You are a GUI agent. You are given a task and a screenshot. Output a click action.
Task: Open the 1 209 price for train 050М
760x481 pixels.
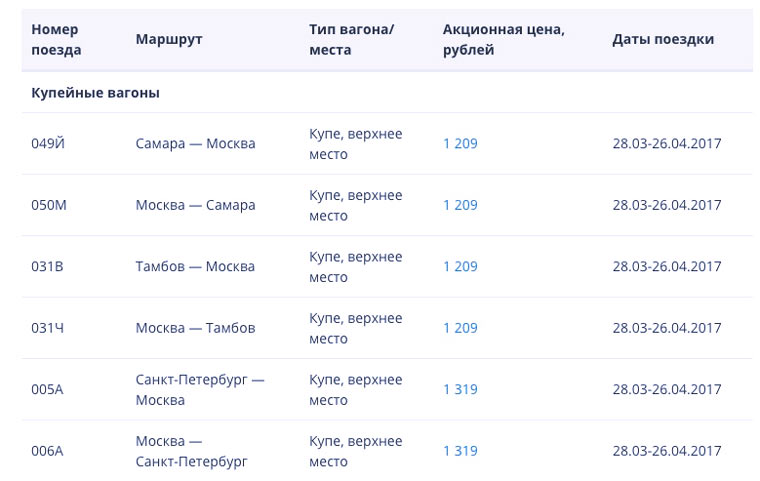[x=460, y=205]
